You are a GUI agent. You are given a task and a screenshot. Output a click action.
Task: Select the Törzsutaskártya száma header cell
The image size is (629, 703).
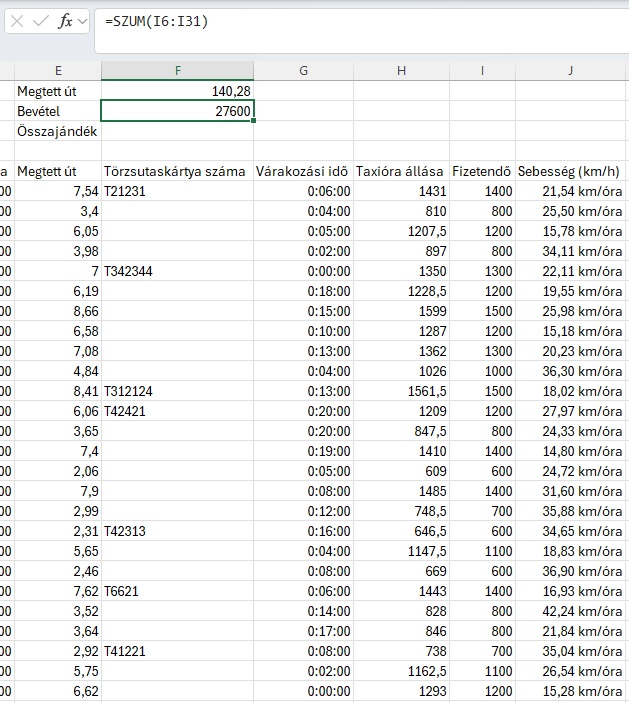pos(178,171)
